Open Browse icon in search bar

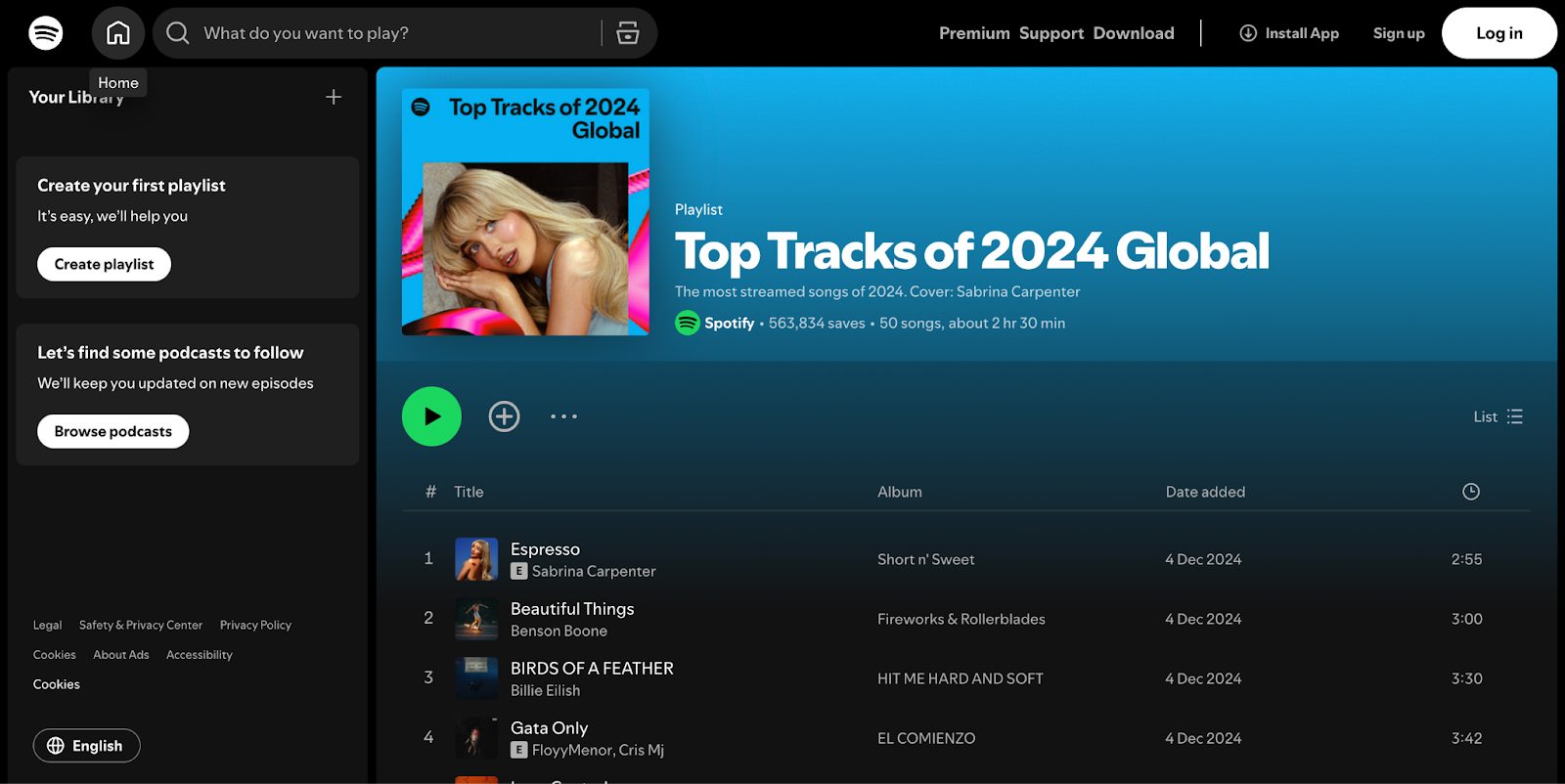pos(628,33)
